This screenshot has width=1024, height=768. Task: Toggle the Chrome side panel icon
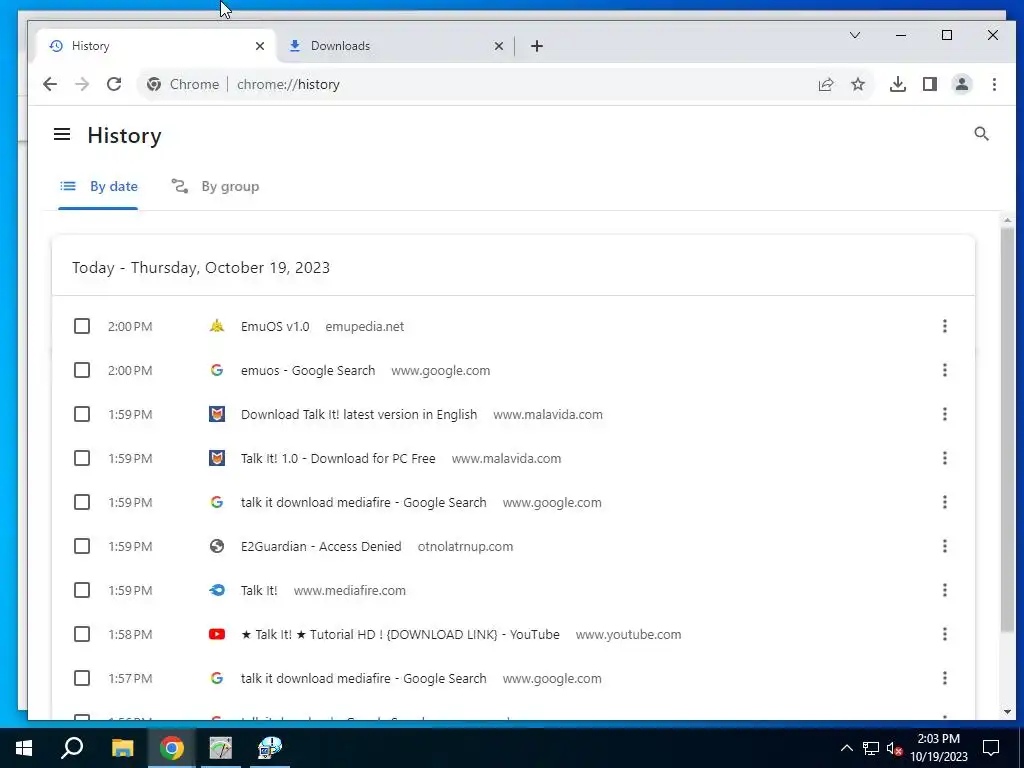pos(929,84)
